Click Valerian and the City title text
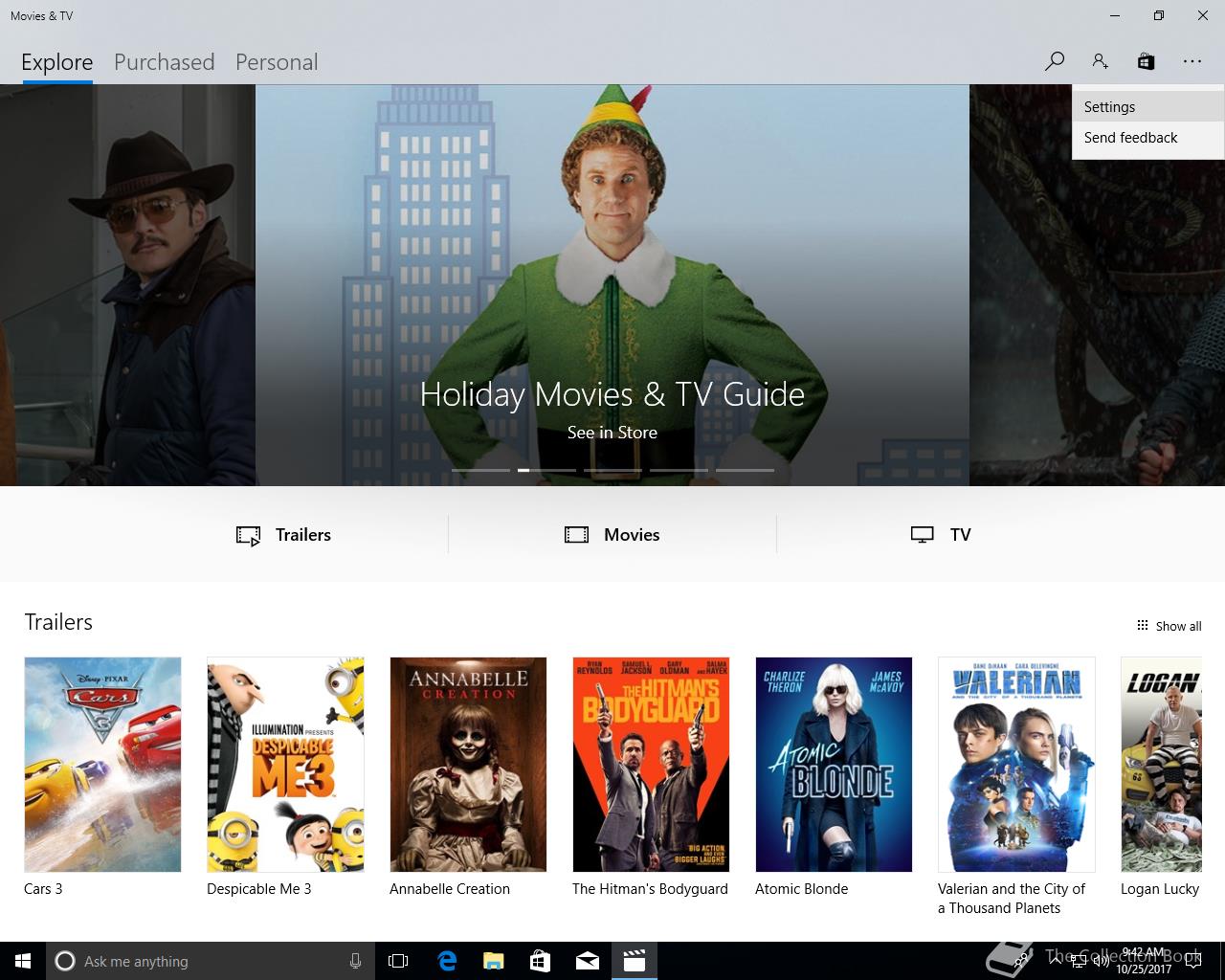 pyautogui.click(x=1012, y=899)
